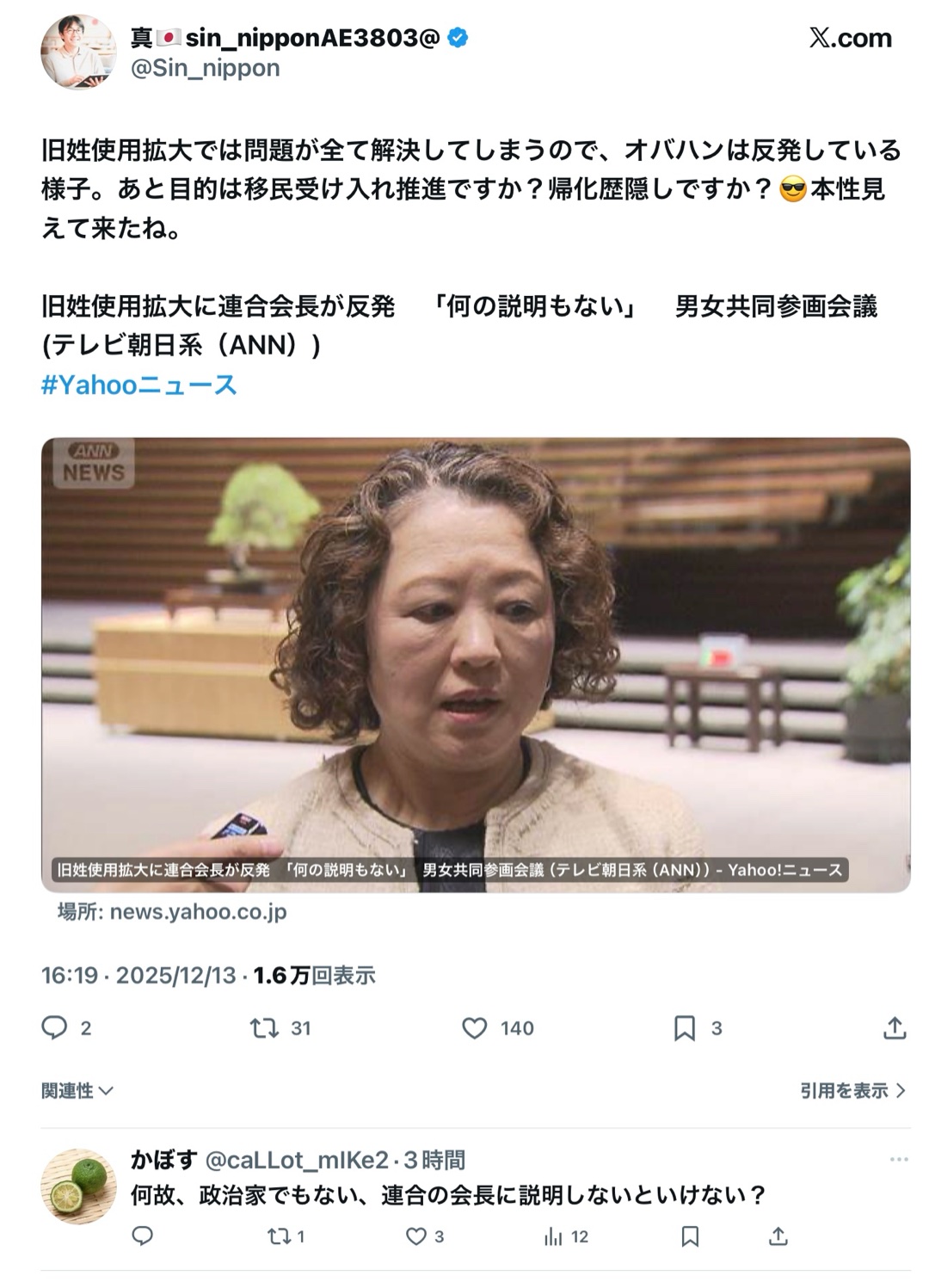Click the reply icon under main post
The image size is (929, 1288).
(54, 1027)
